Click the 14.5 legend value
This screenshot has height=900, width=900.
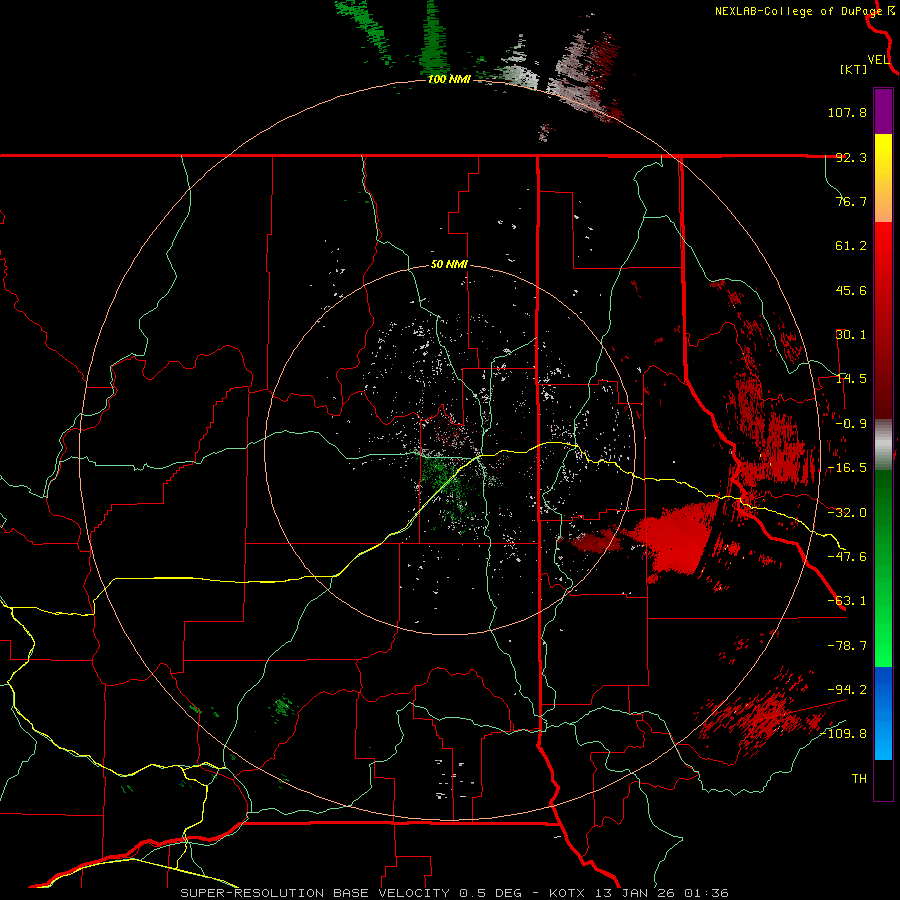[851, 379]
